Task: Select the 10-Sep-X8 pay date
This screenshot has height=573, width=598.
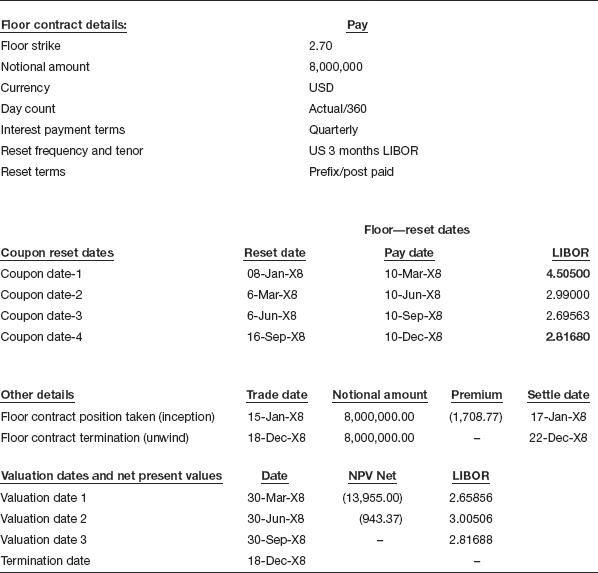Action: click(413, 316)
